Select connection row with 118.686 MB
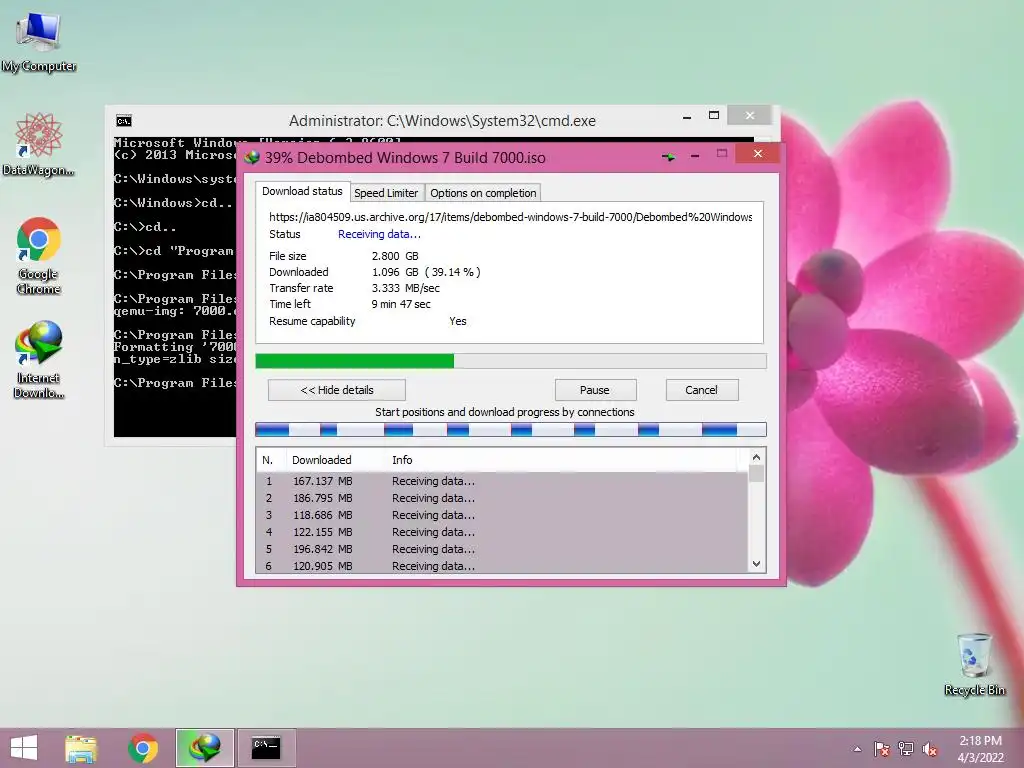Image resolution: width=1024 pixels, height=768 pixels. click(x=502, y=515)
